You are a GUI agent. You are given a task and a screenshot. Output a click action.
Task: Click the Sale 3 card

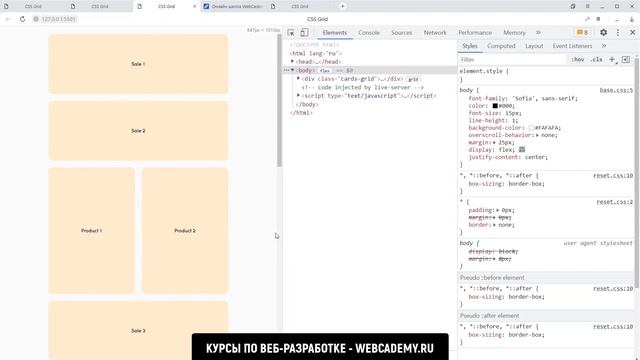(x=138, y=330)
